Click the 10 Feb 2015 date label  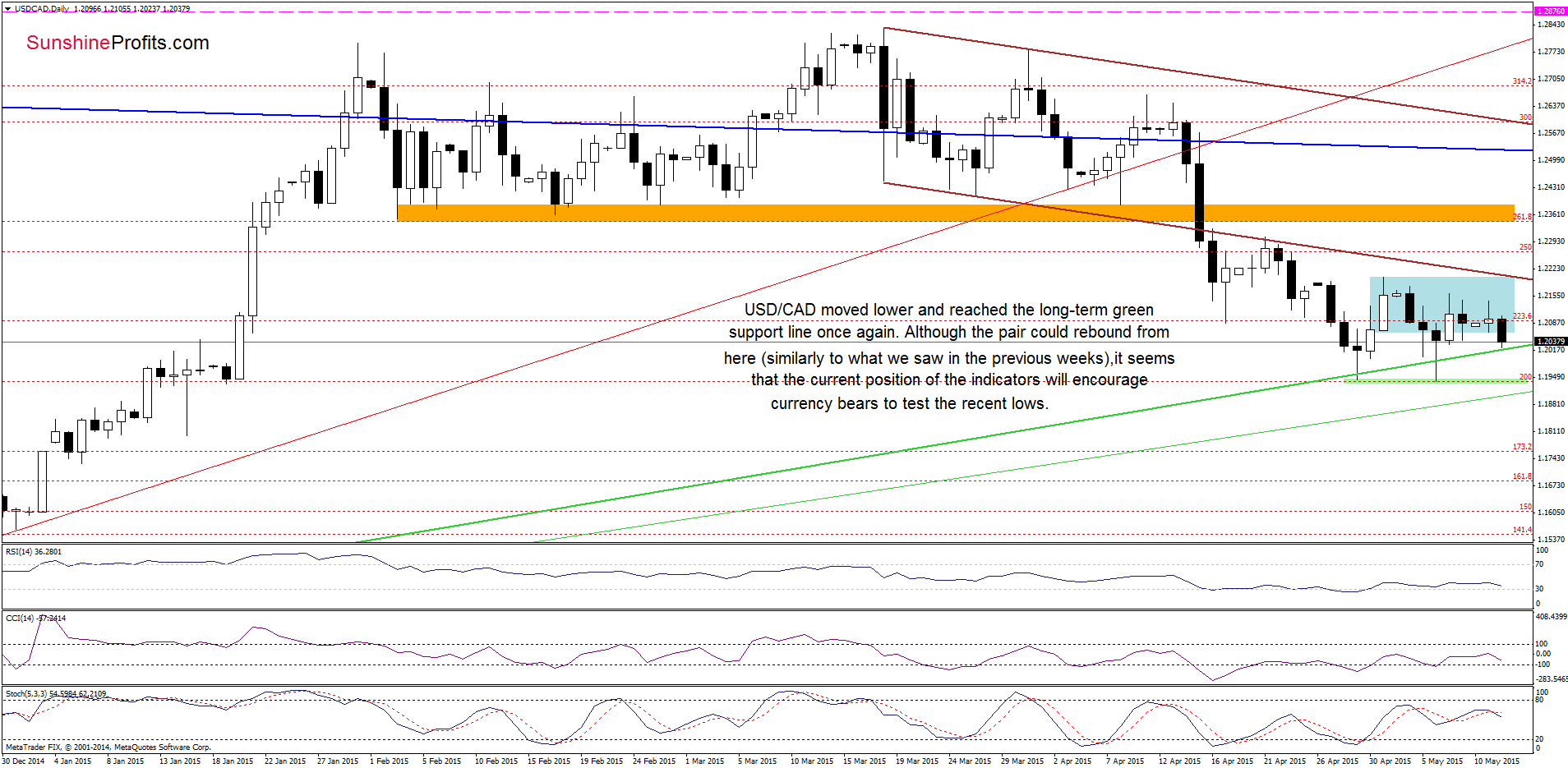click(x=496, y=761)
